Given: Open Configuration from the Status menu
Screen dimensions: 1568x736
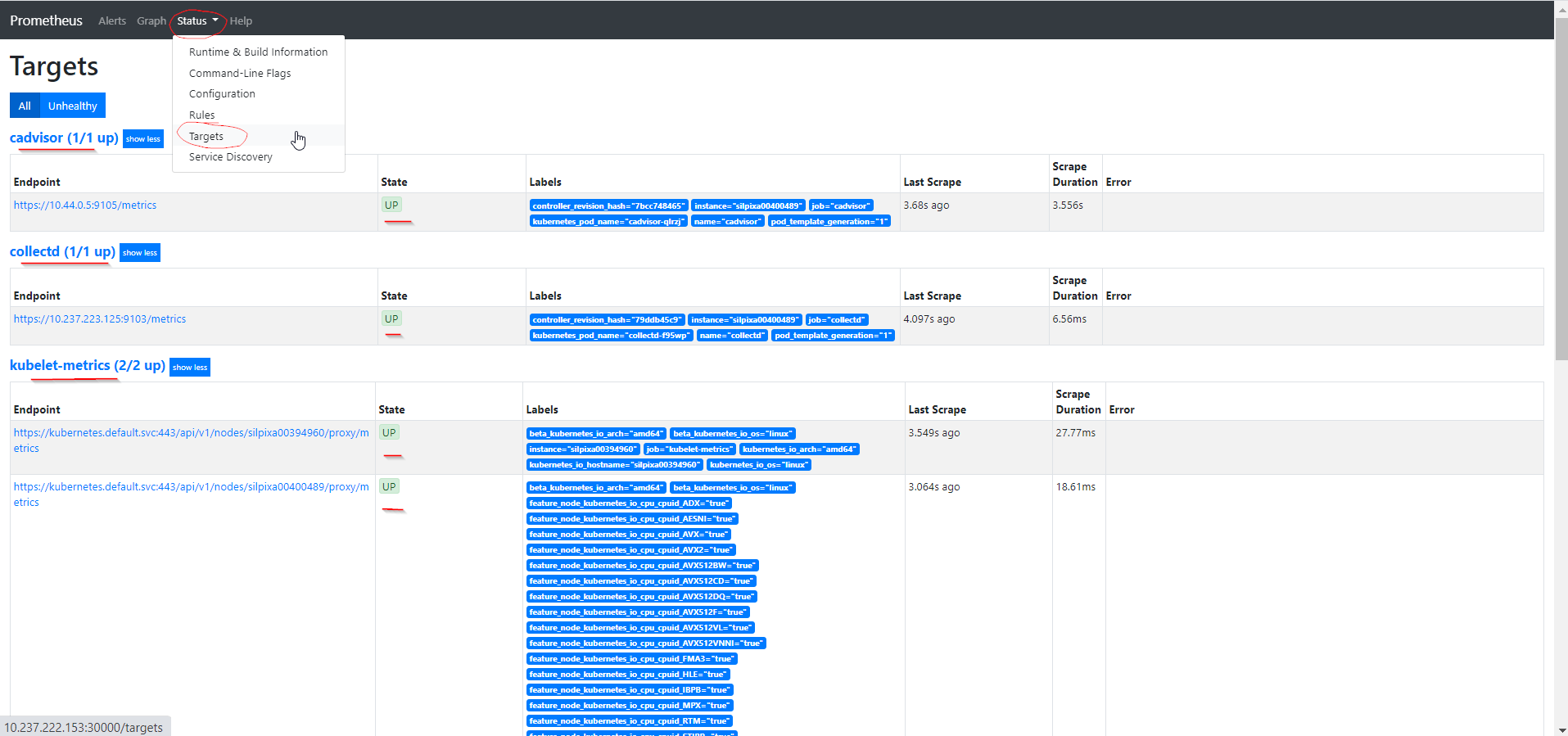Looking at the screenshot, I should click(x=258, y=93).
